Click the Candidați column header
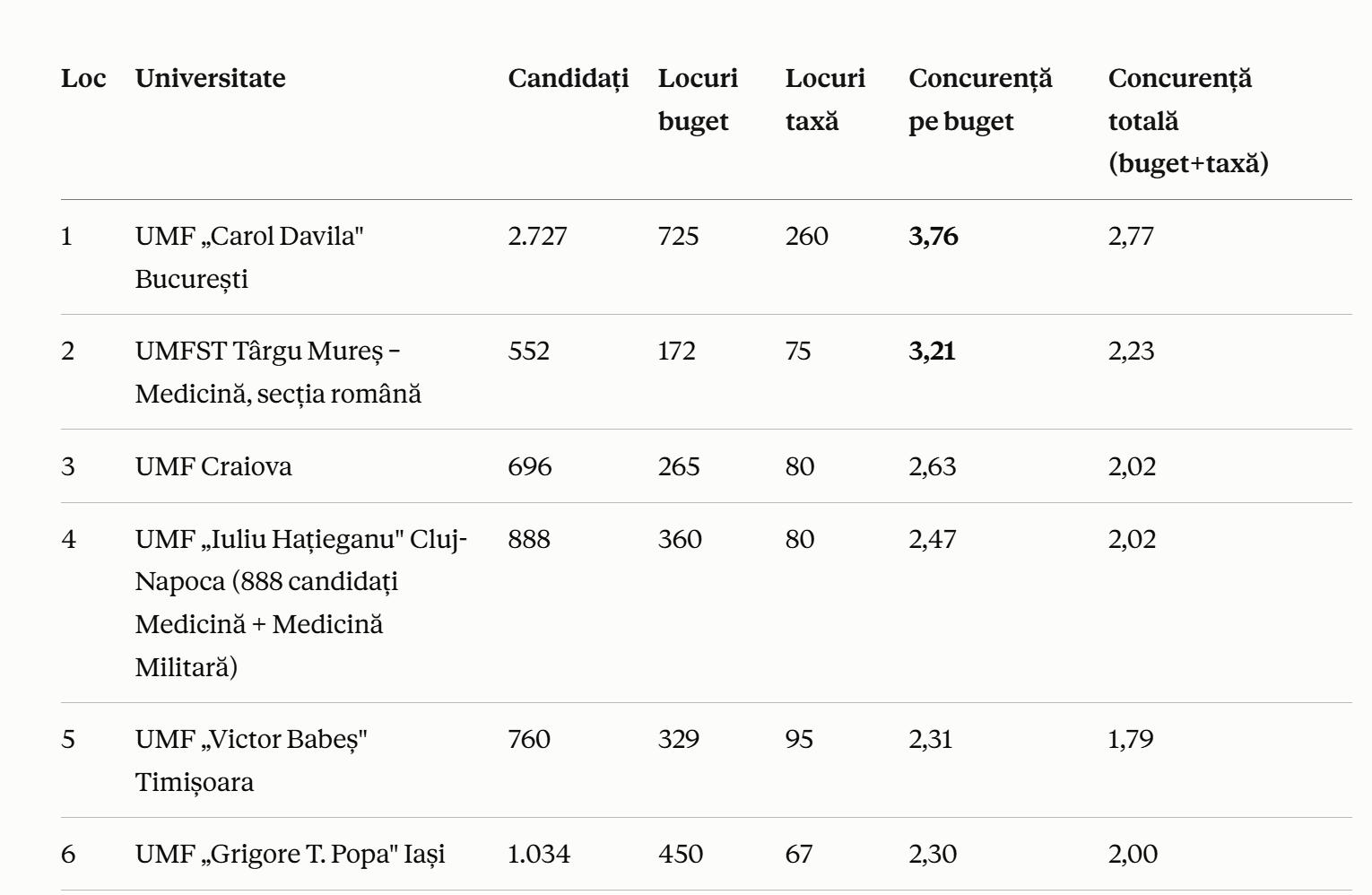Image resolution: width=1372 pixels, height=895 pixels. [x=569, y=79]
